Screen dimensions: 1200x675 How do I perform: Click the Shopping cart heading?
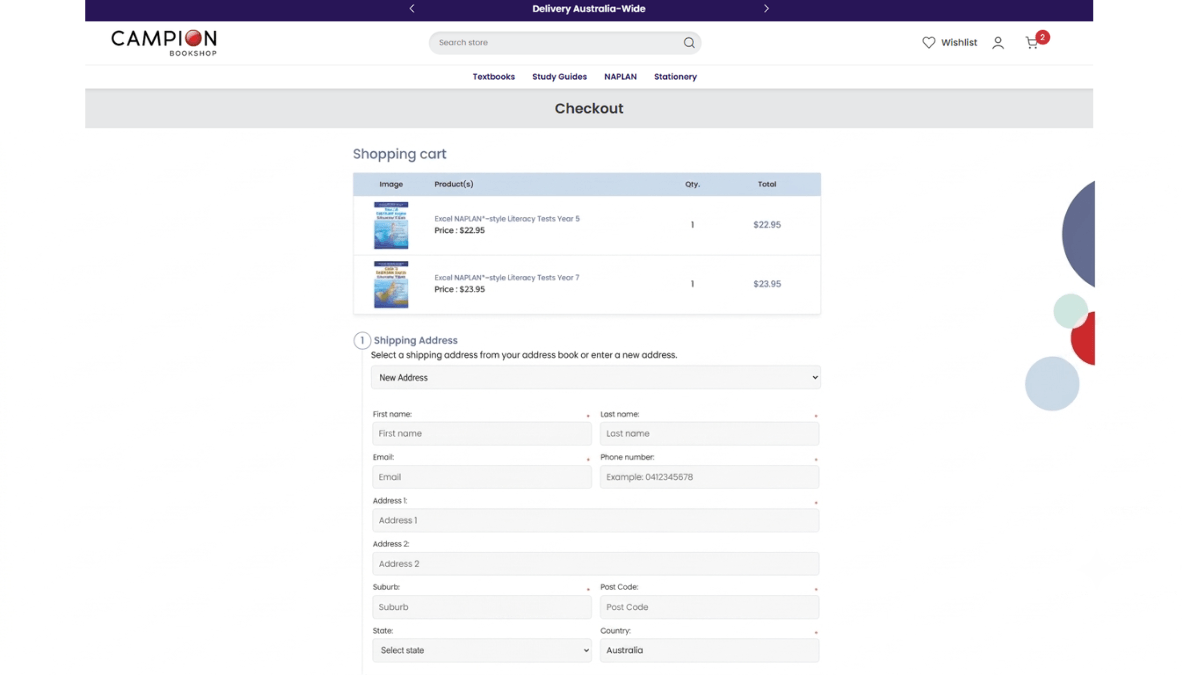coord(400,154)
